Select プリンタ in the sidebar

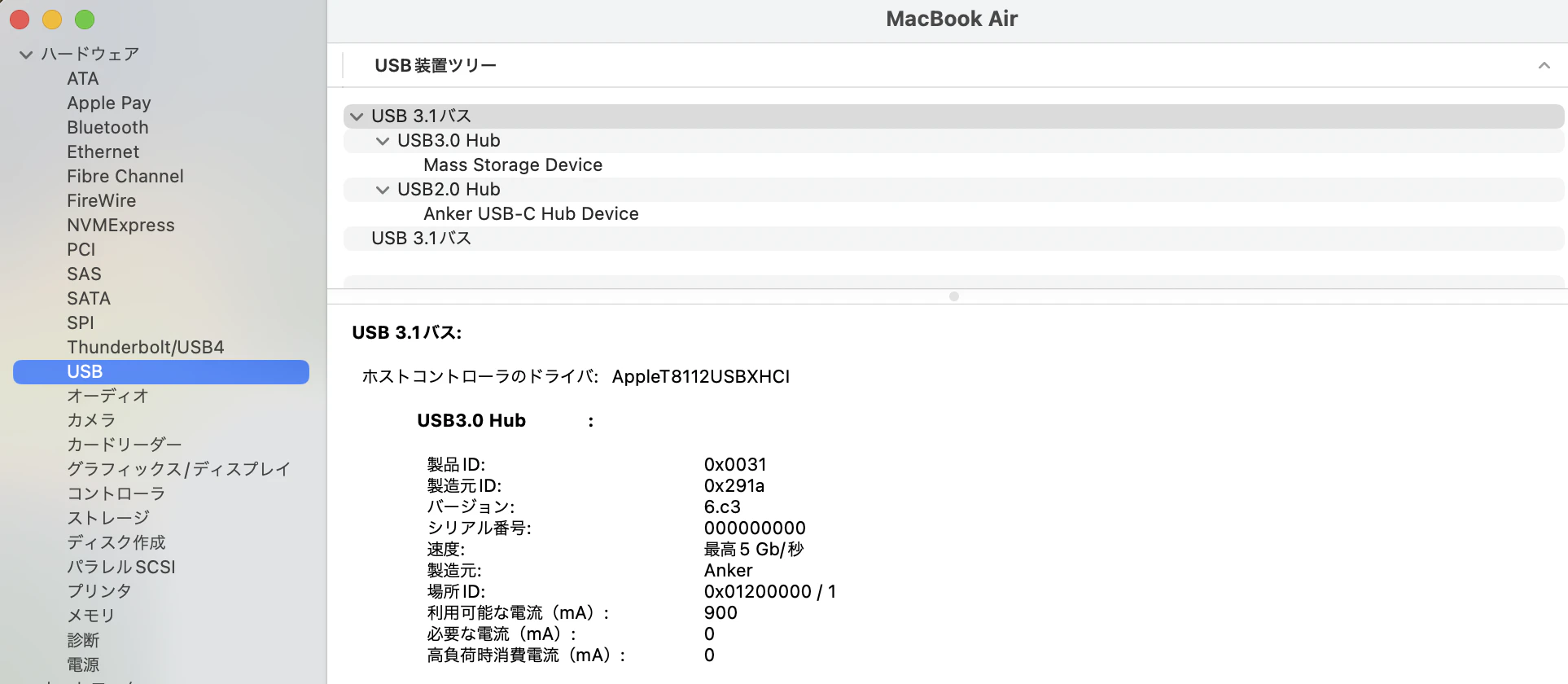tap(99, 592)
